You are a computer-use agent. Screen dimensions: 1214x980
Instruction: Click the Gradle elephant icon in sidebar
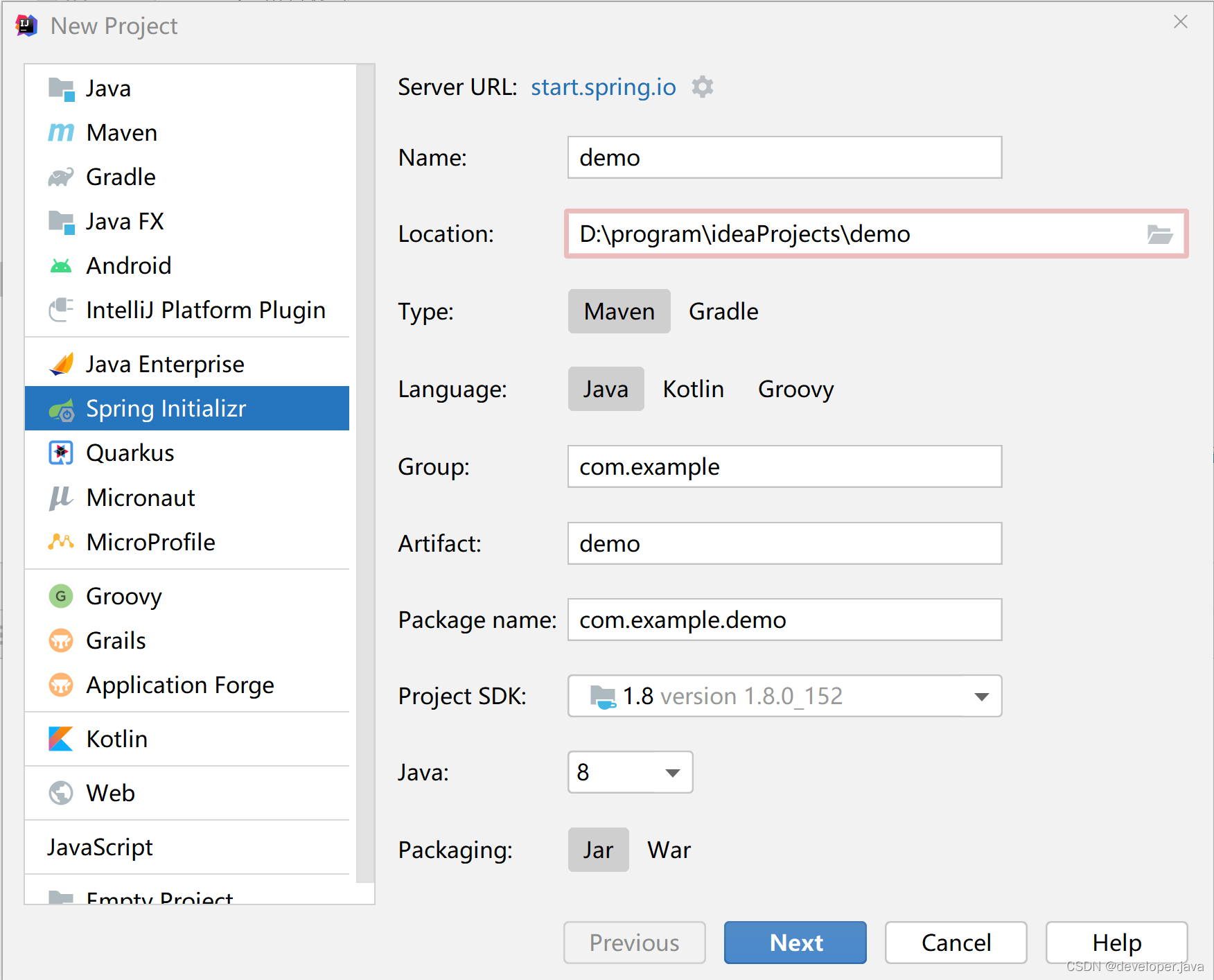click(61, 177)
